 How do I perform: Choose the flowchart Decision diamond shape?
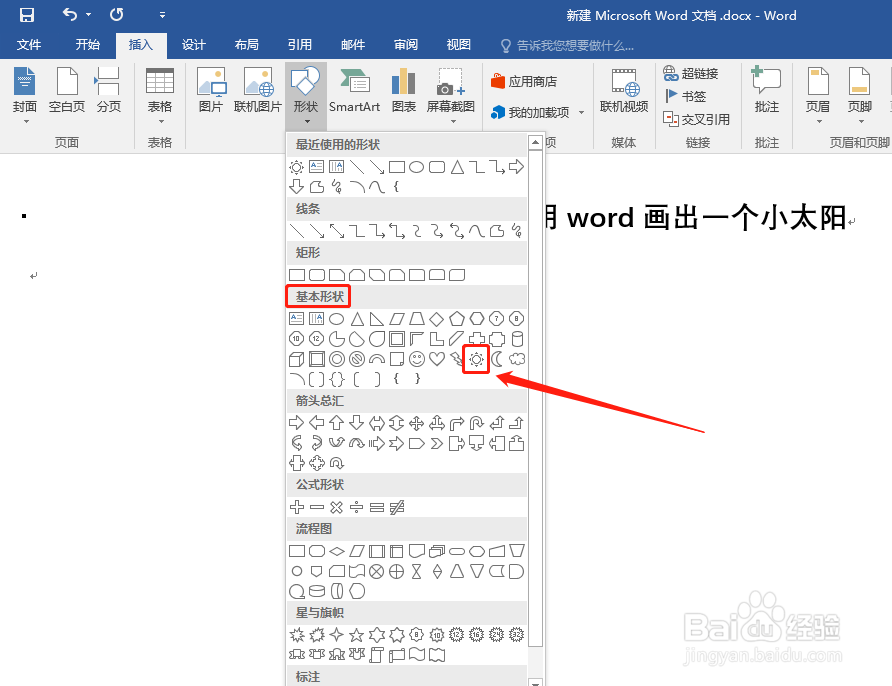point(337,551)
